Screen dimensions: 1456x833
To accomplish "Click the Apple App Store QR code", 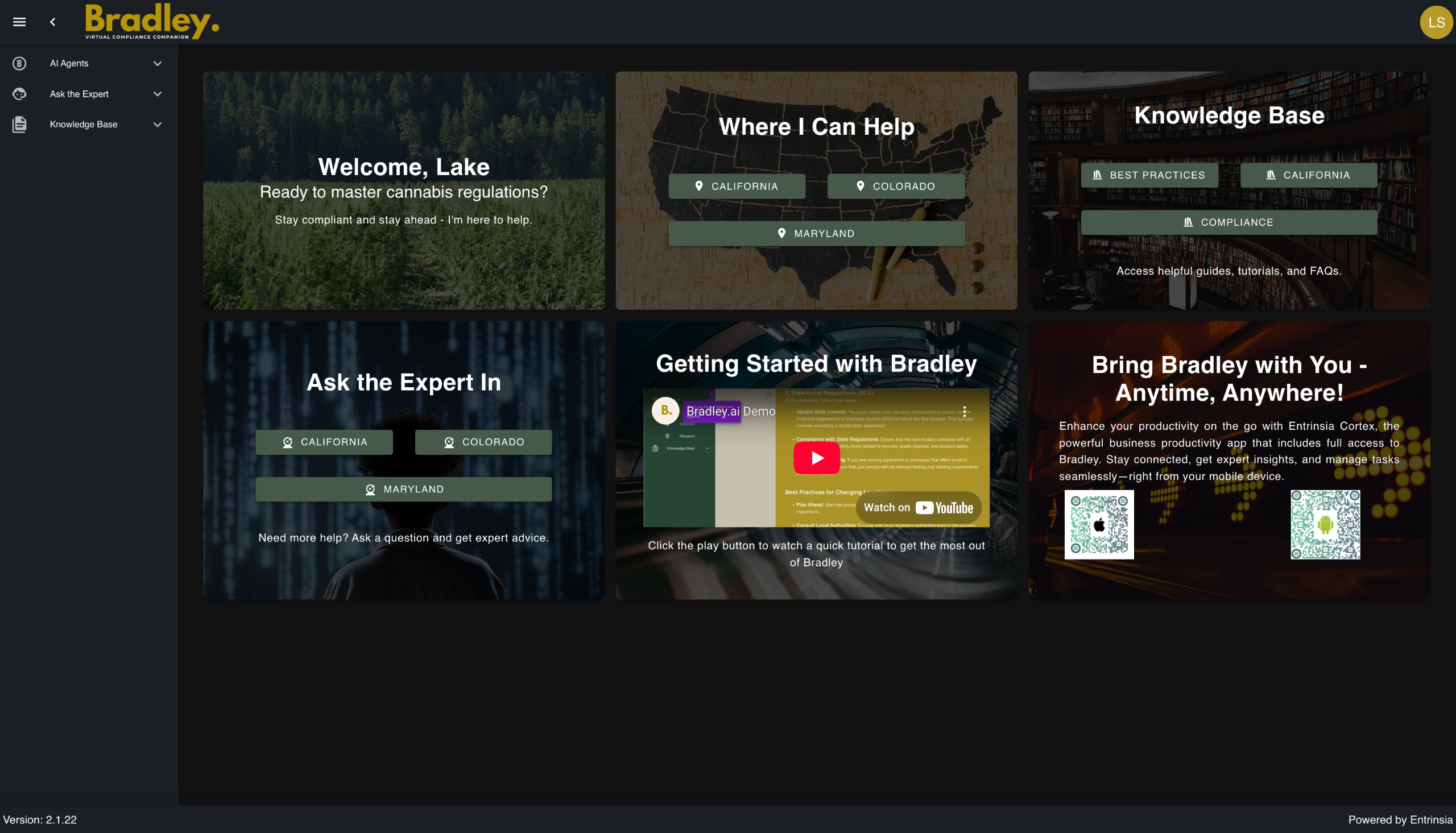I will 1098,524.
